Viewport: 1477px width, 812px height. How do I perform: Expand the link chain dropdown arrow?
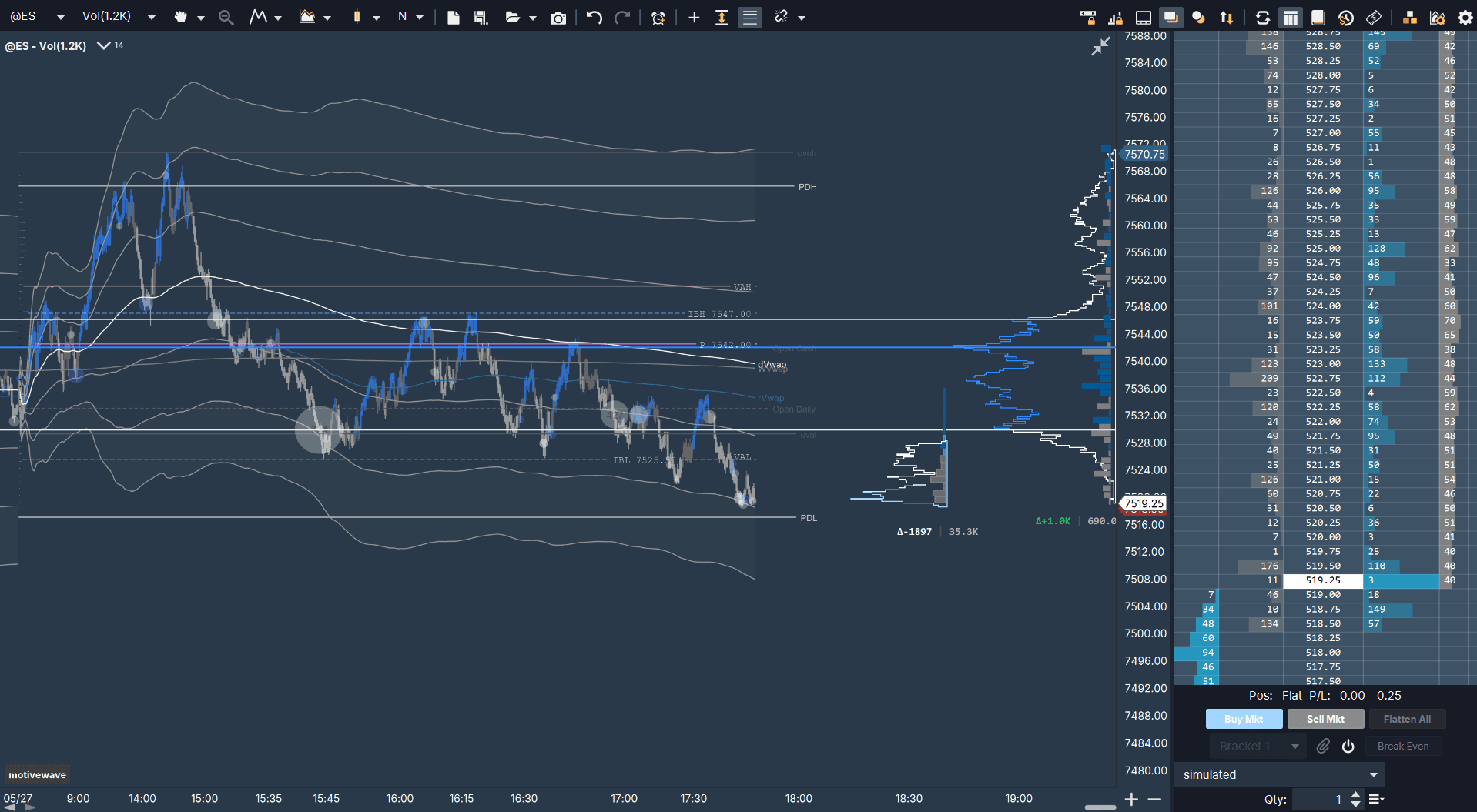click(802, 18)
